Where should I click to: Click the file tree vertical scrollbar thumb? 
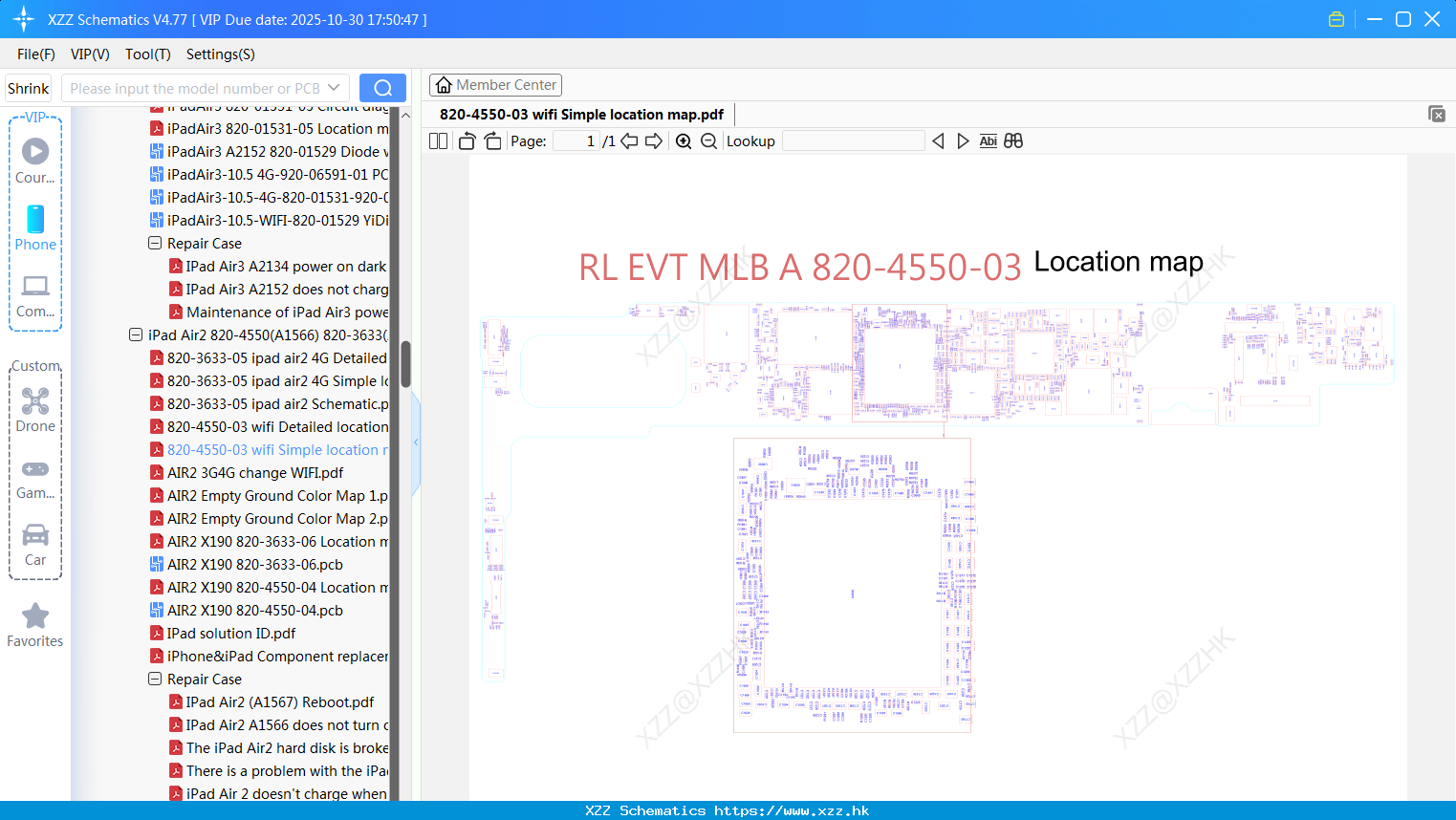pos(405,364)
